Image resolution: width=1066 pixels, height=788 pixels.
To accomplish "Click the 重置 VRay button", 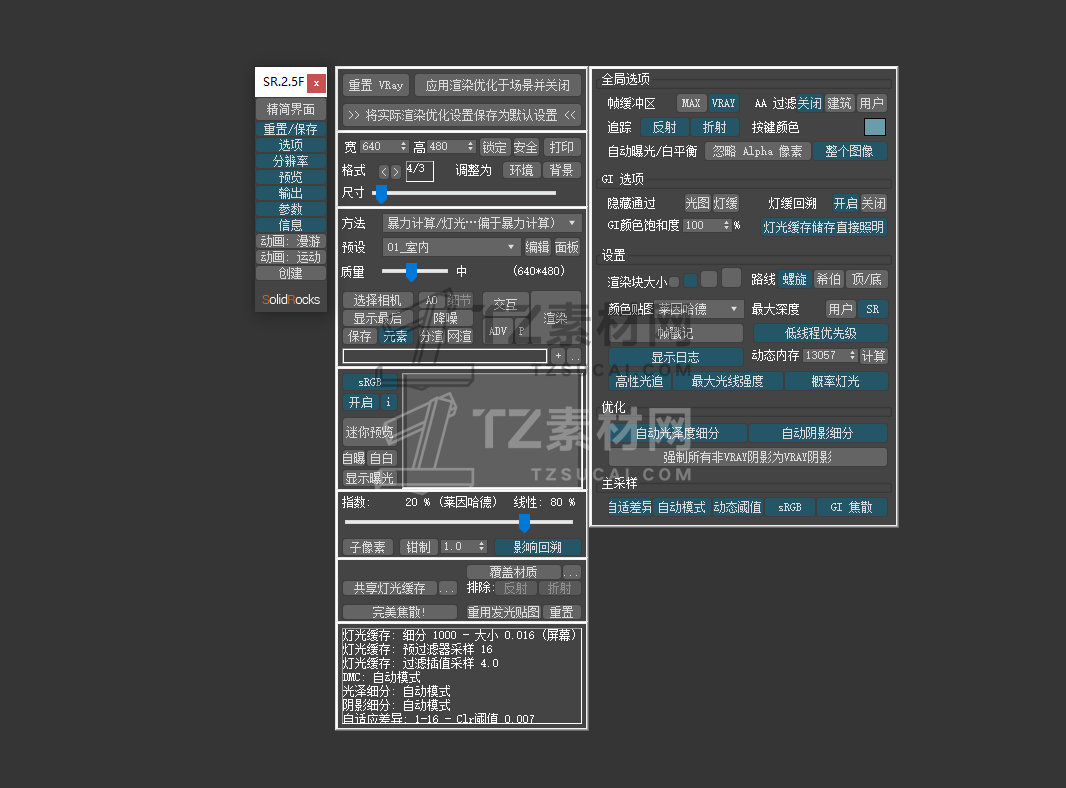I will [x=376, y=85].
